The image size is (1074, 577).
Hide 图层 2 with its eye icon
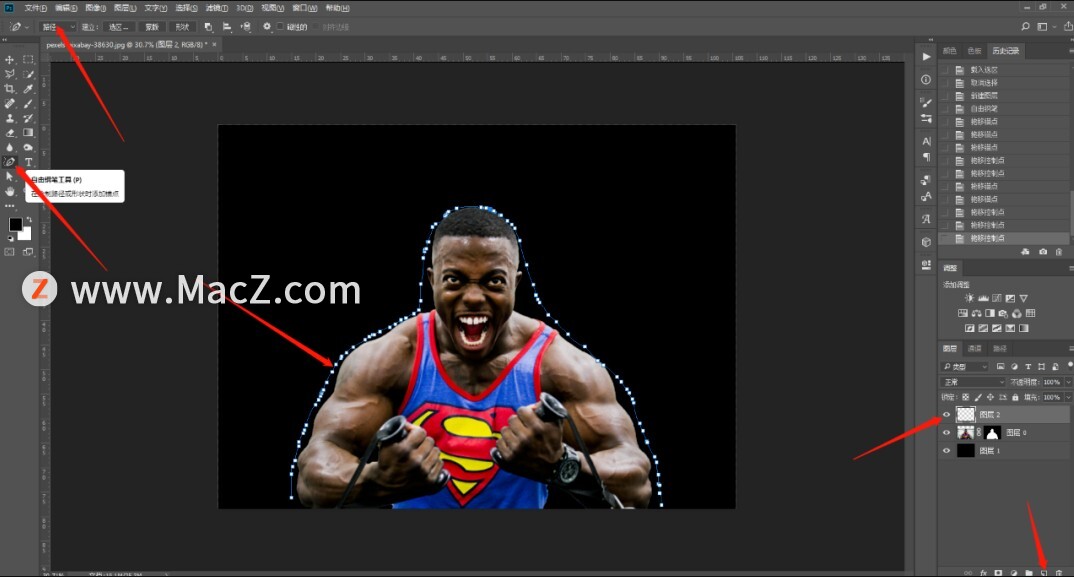(947, 415)
